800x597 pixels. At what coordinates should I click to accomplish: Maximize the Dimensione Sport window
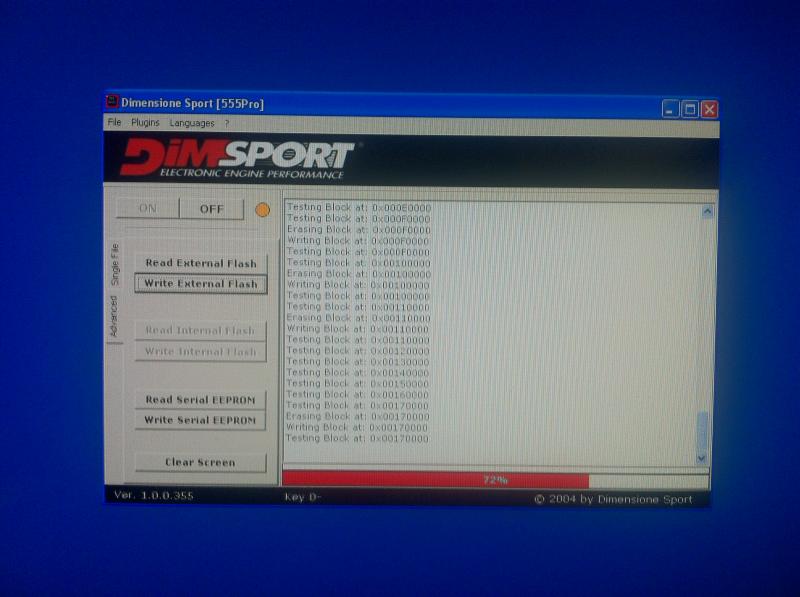690,109
